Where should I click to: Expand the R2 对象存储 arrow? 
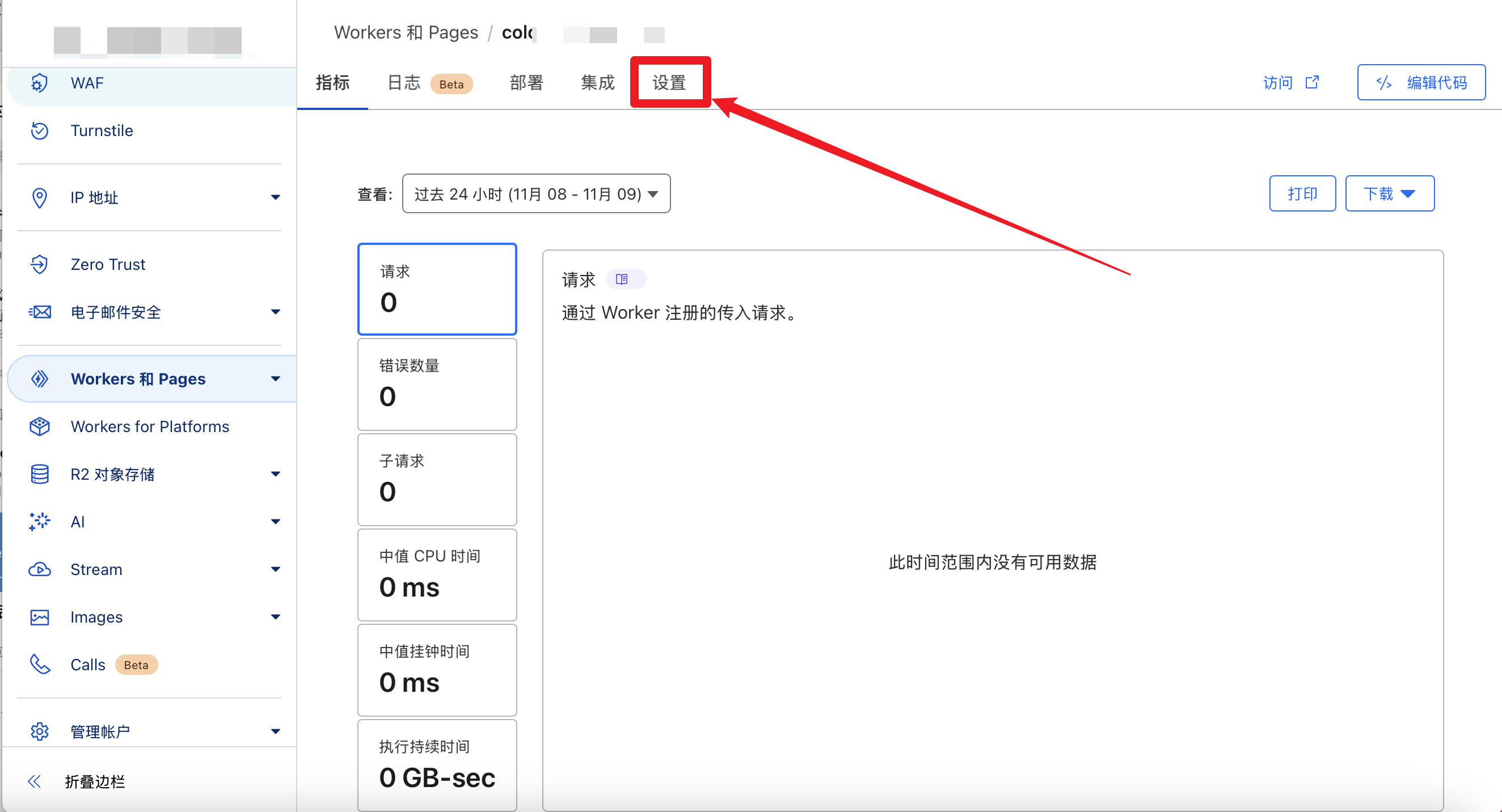(275, 474)
